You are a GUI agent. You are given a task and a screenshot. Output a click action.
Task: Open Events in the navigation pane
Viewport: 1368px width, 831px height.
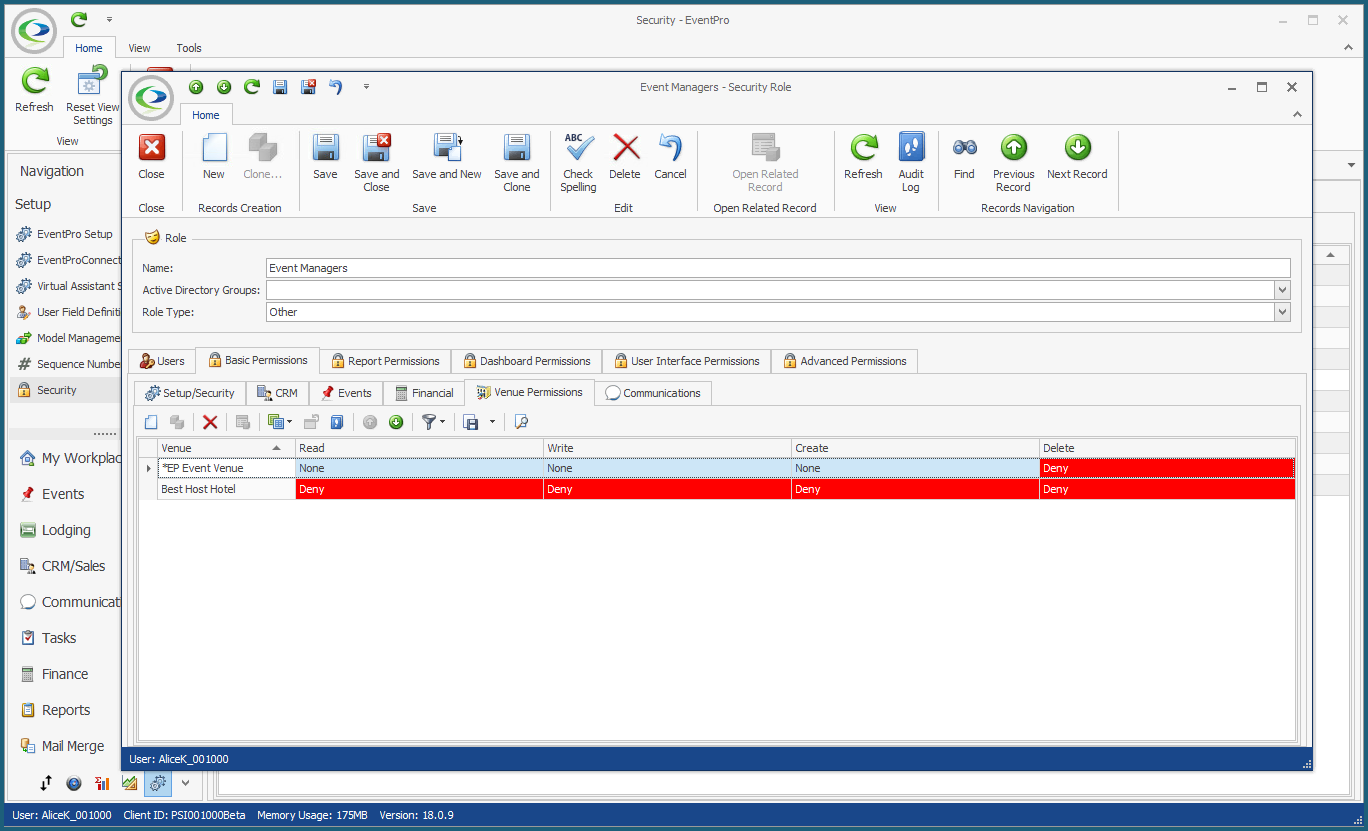63,494
